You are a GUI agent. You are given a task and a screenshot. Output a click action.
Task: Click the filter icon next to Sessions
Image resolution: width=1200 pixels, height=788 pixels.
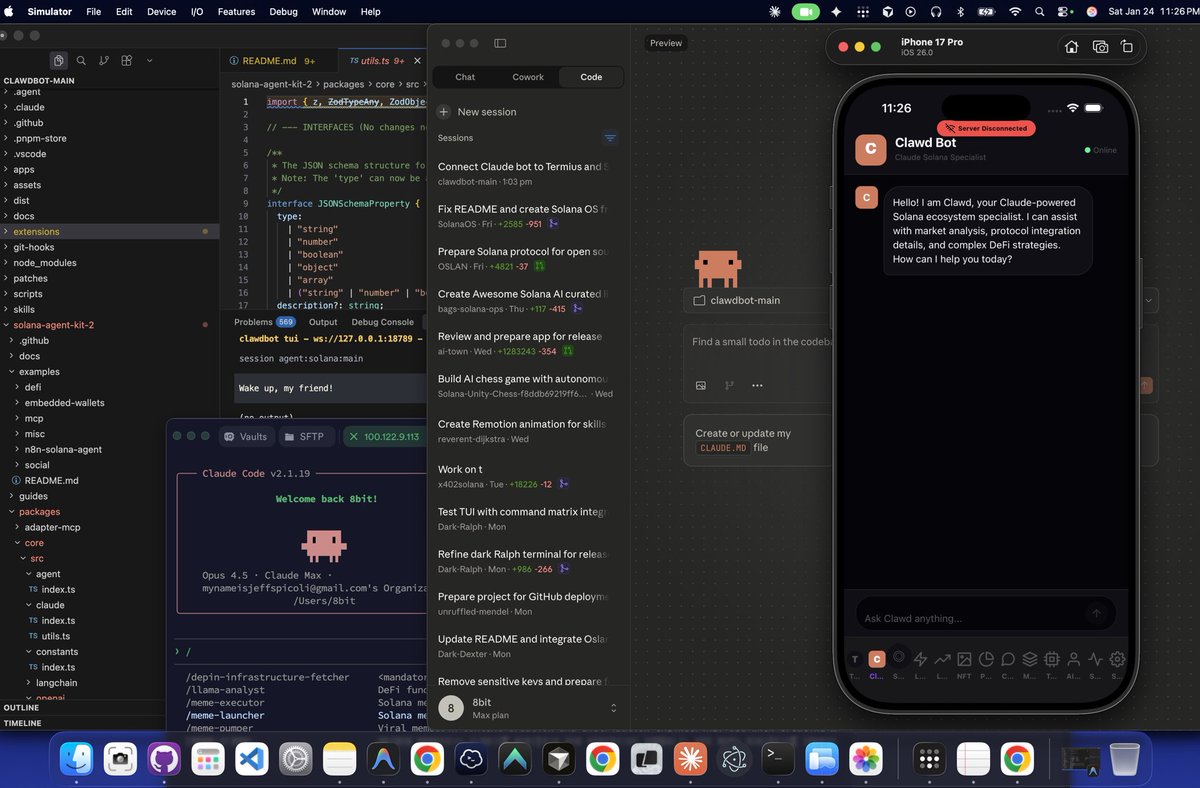[610, 138]
